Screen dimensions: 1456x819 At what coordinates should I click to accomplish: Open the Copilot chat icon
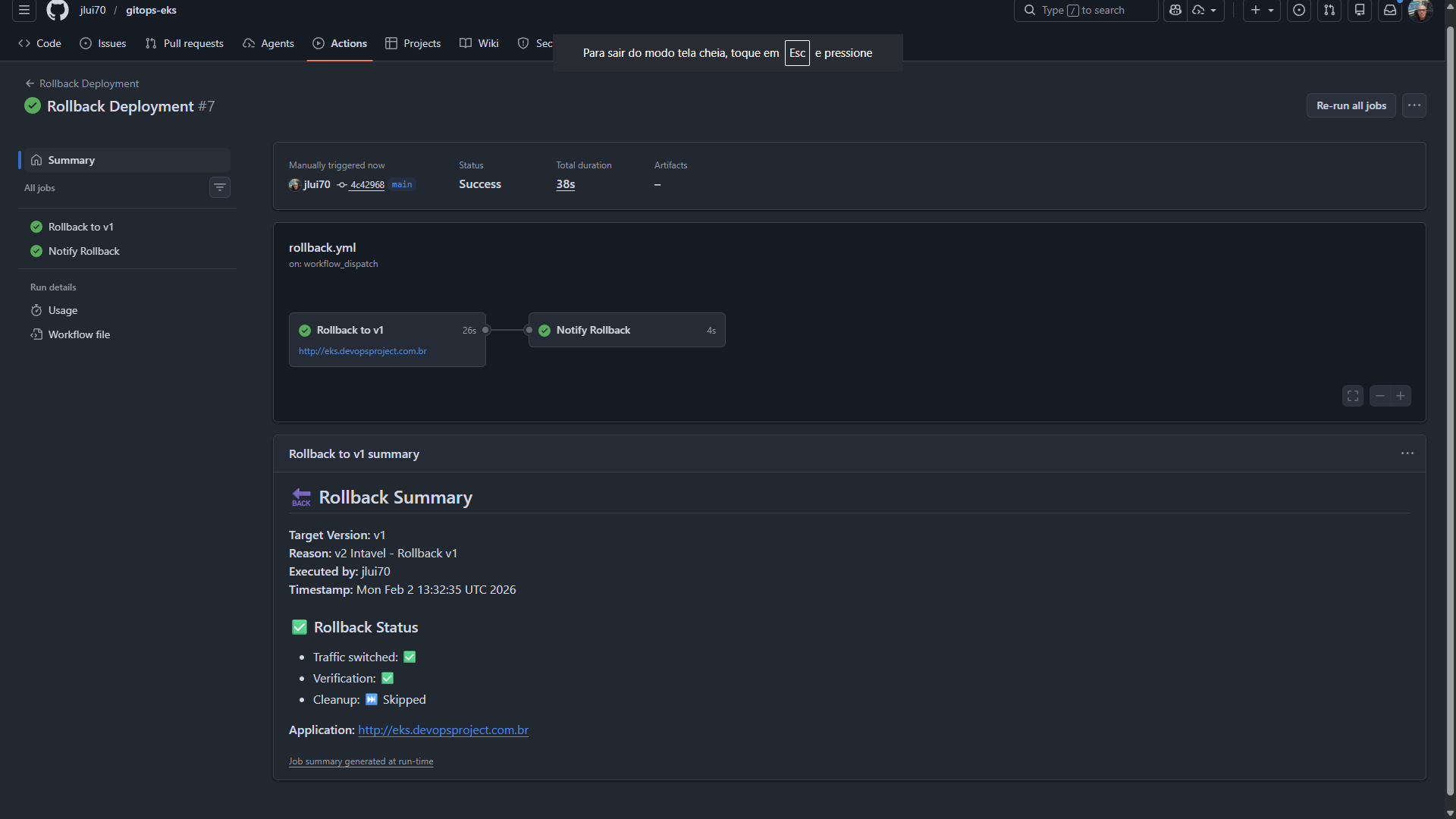point(1175,11)
